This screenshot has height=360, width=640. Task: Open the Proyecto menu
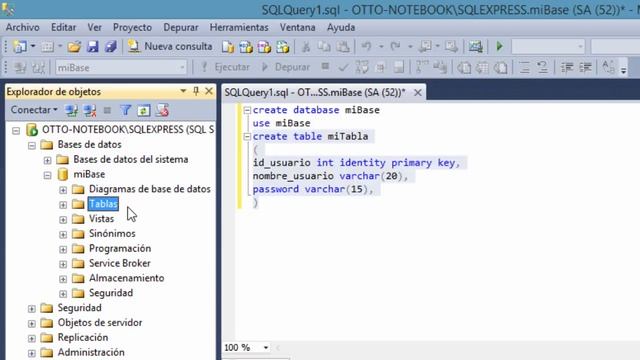click(x=132, y=27)
